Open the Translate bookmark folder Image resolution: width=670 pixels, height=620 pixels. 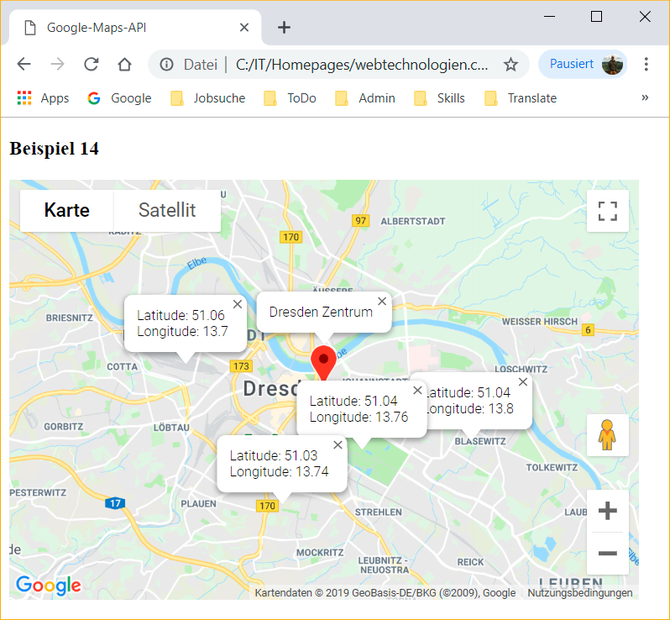tap(521, 98)
